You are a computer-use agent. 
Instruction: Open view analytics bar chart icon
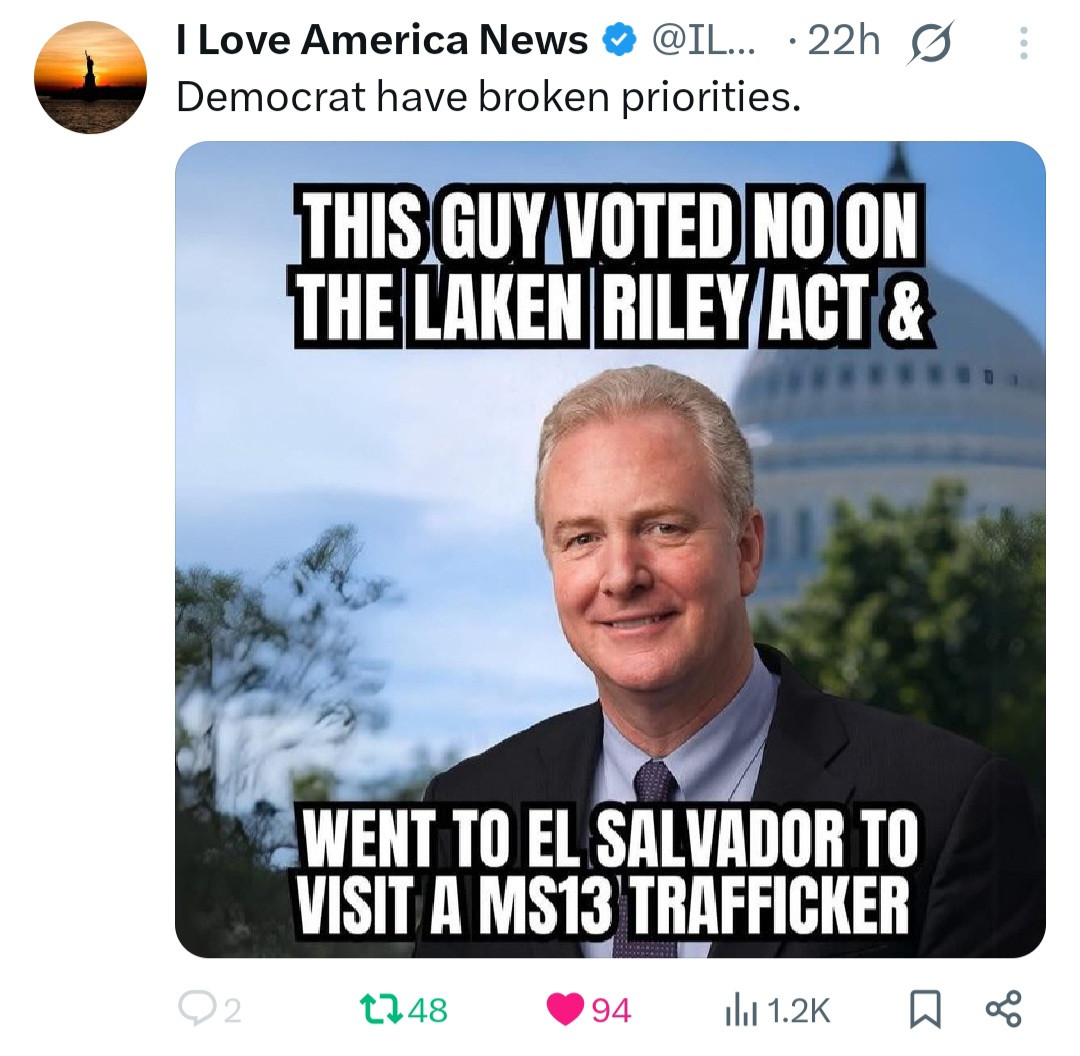[x=741, y=1011]
